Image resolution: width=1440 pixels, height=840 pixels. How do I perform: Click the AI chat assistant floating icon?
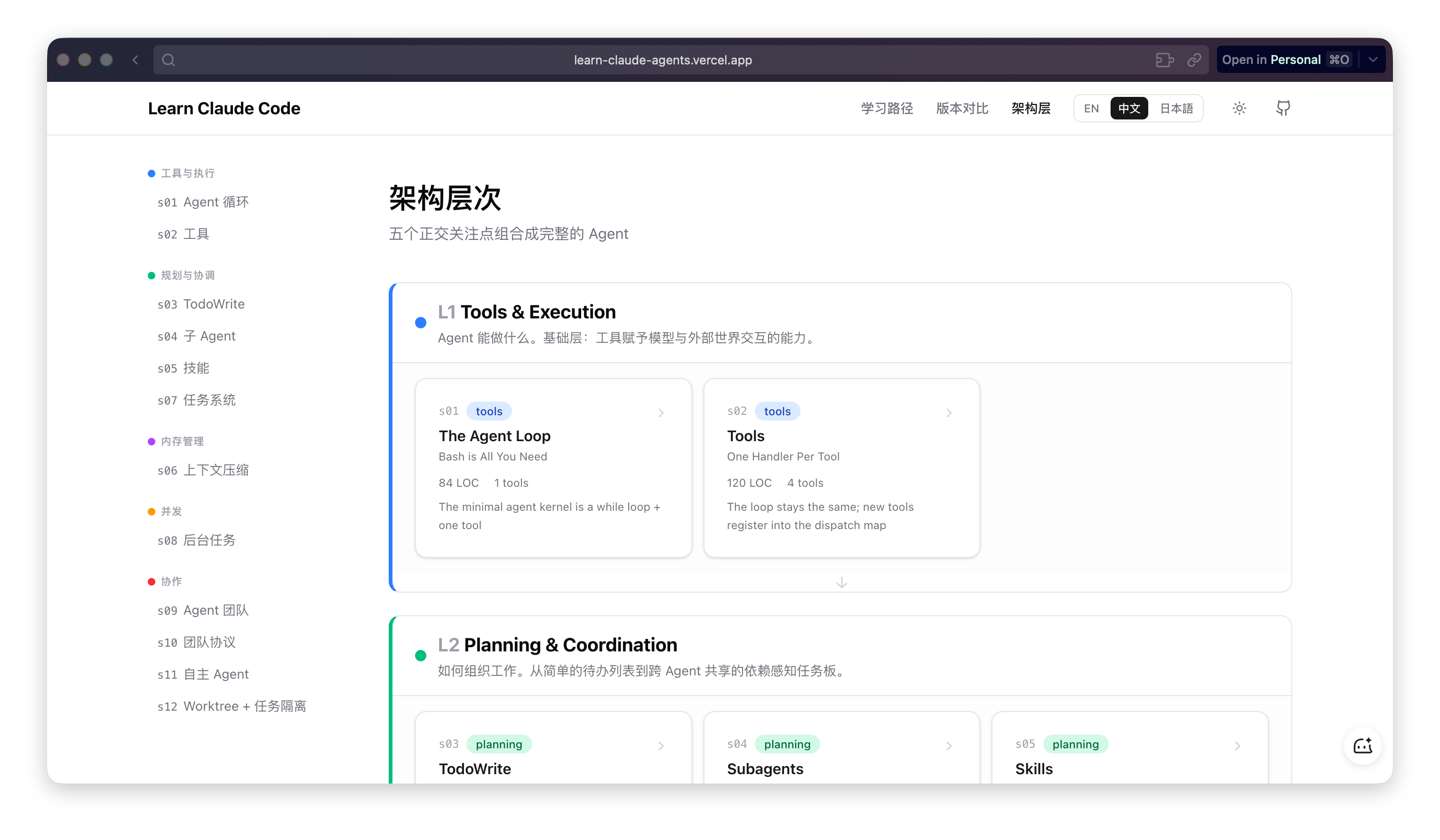pyautogui.click(x=1362, y=746)
